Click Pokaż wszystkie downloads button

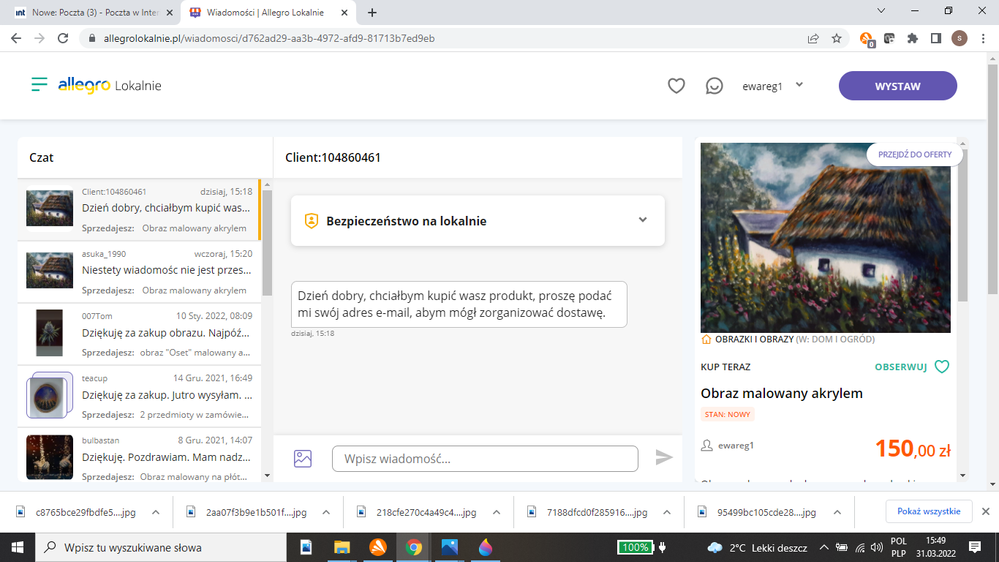point(927,511)
